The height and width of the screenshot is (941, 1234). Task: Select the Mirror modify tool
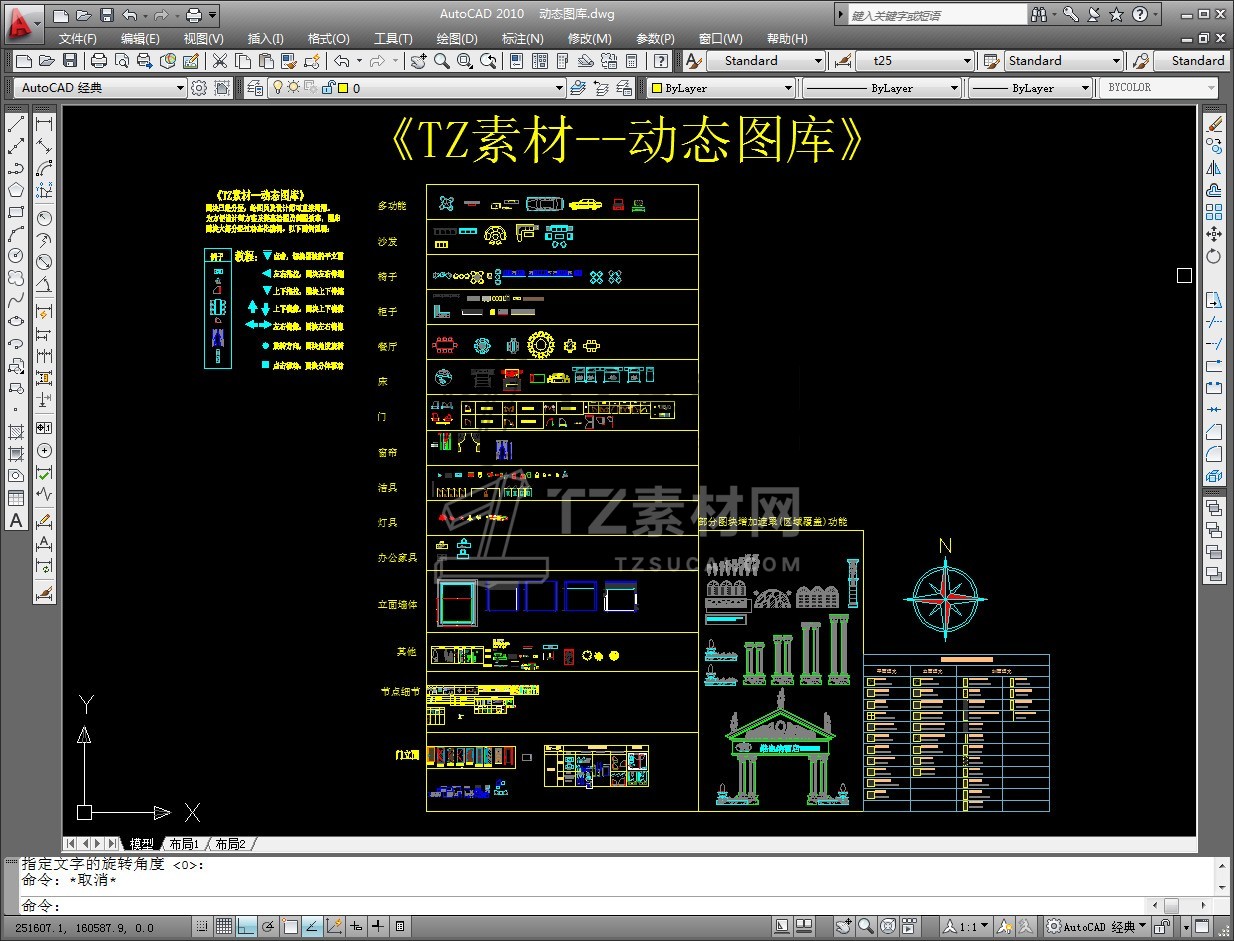point(1214,168)
